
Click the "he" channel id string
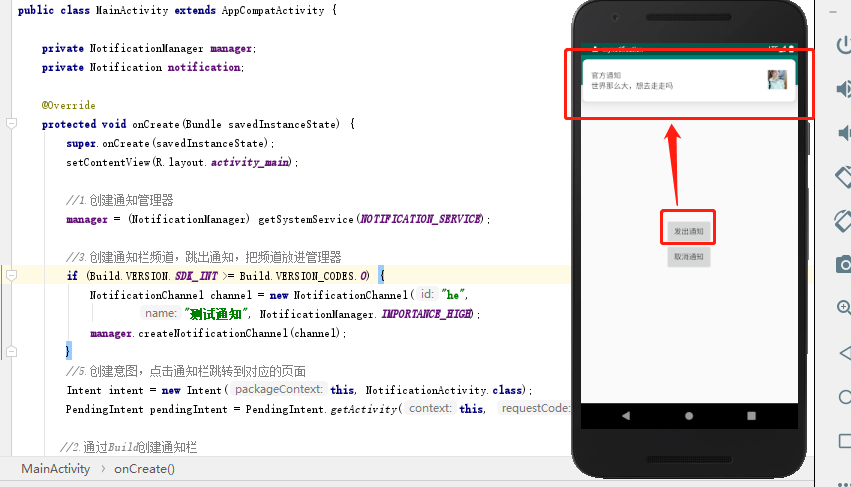[x=453, y=295]
